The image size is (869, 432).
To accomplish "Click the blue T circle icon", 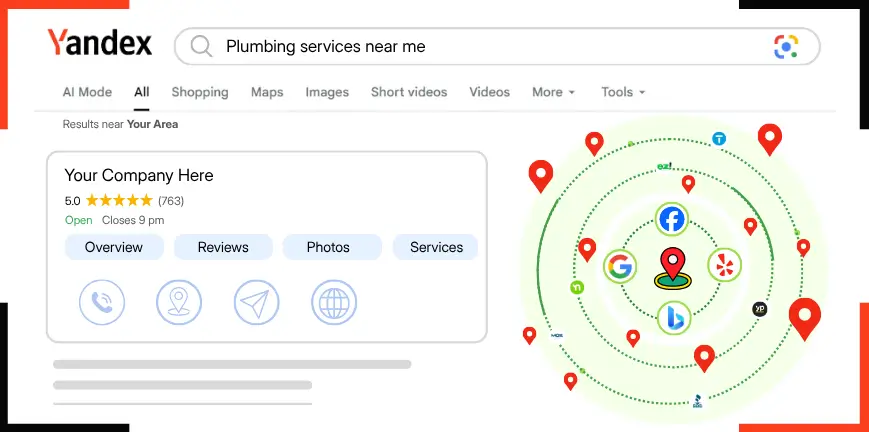I will coord(719,139).
